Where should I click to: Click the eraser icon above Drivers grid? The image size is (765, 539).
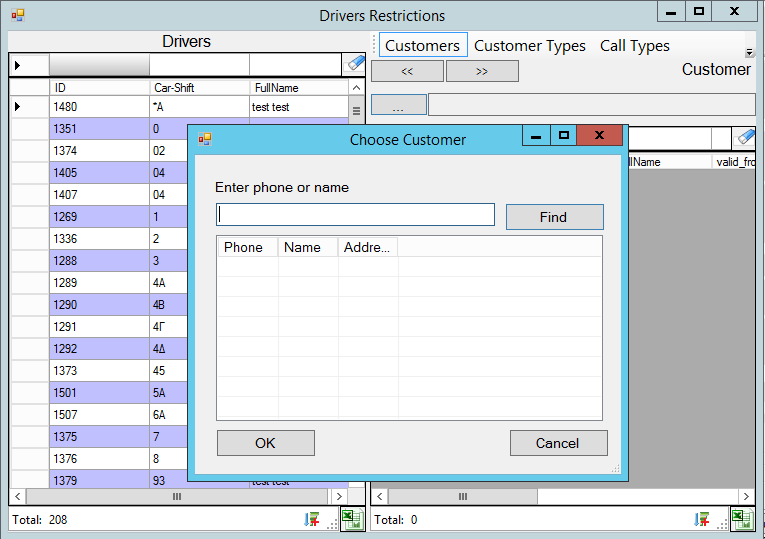pyautogui.click(x=356, y=63)
